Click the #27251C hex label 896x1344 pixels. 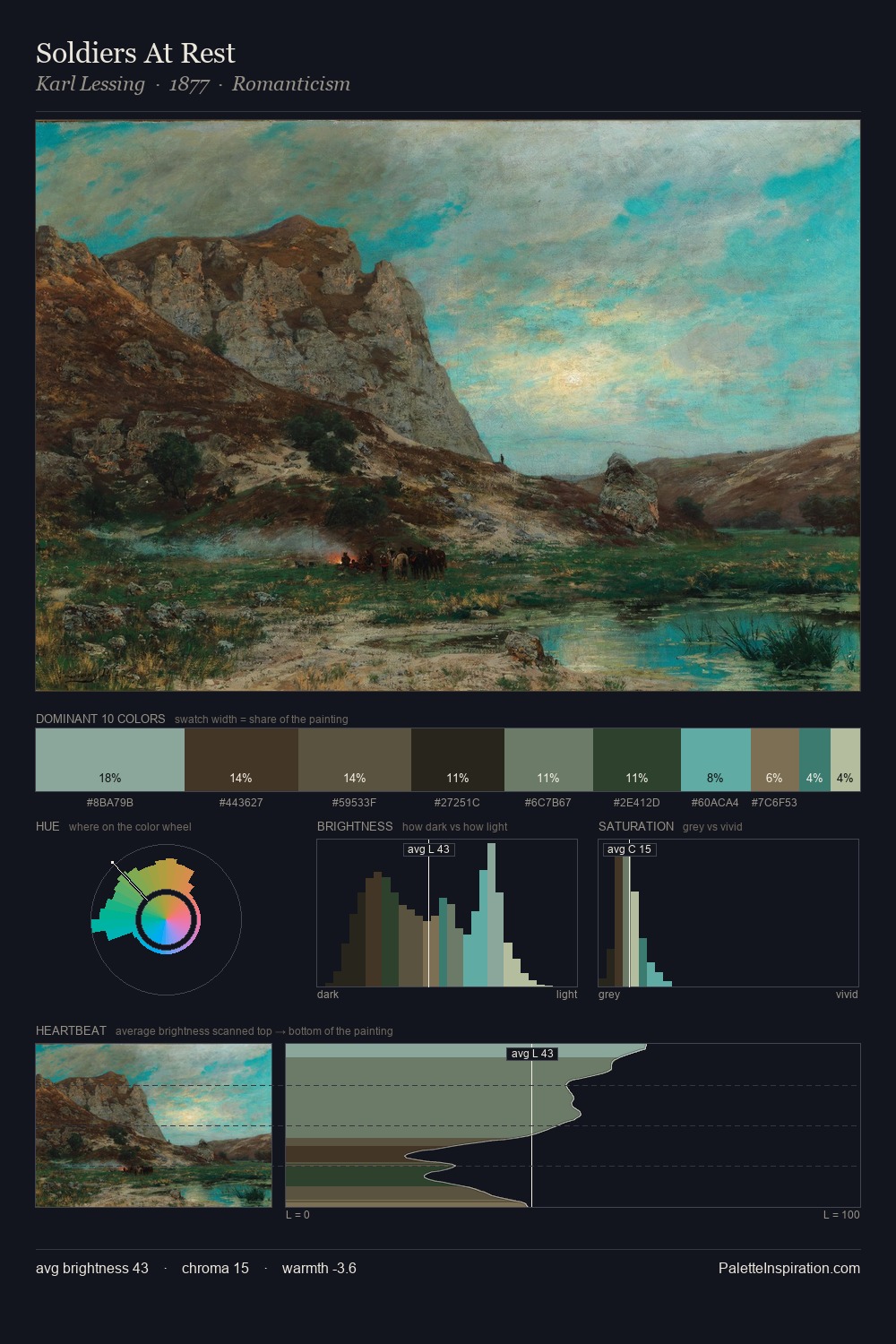click(x=458, y=803)
